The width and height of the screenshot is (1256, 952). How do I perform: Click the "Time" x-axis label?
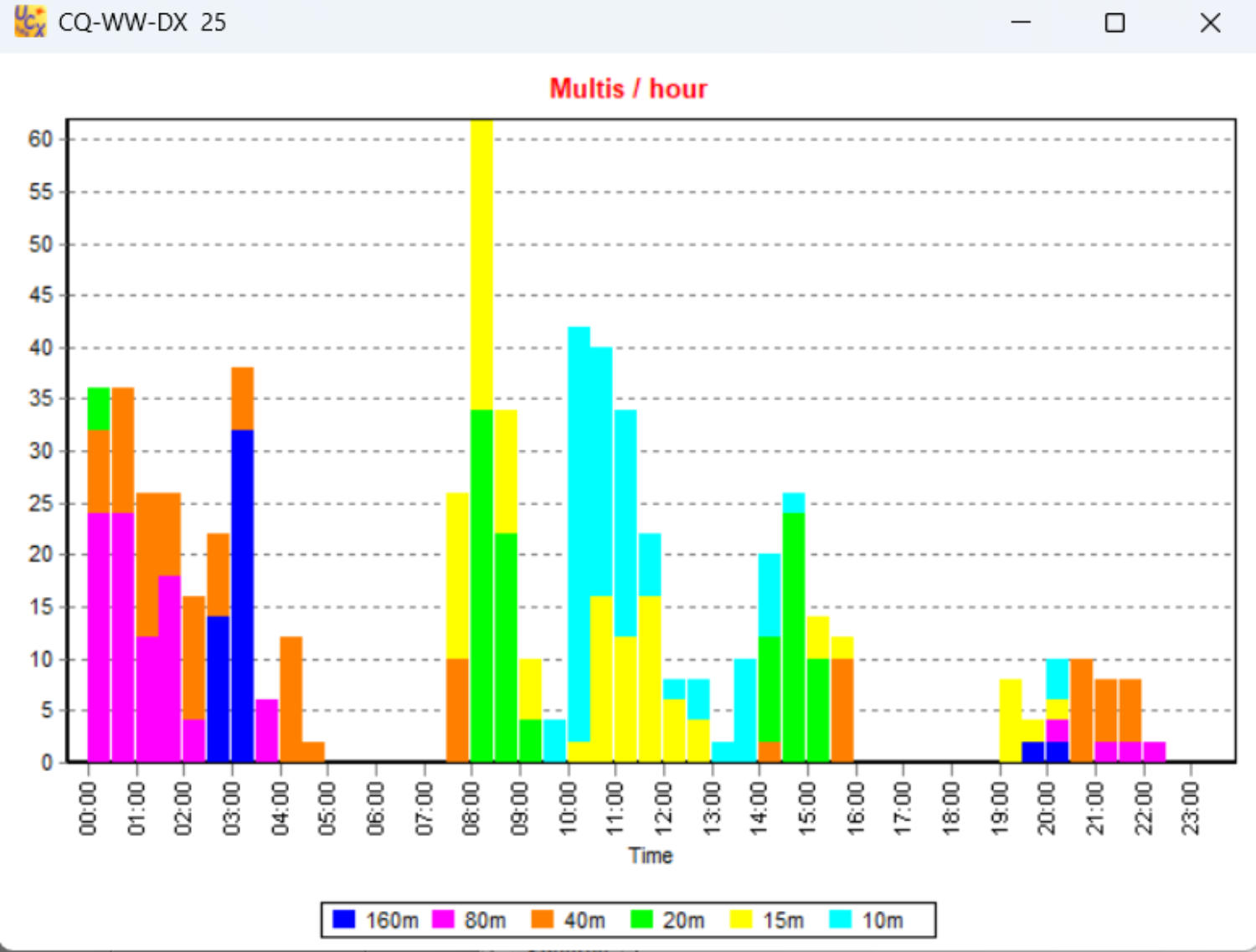(x=651, y=856)
